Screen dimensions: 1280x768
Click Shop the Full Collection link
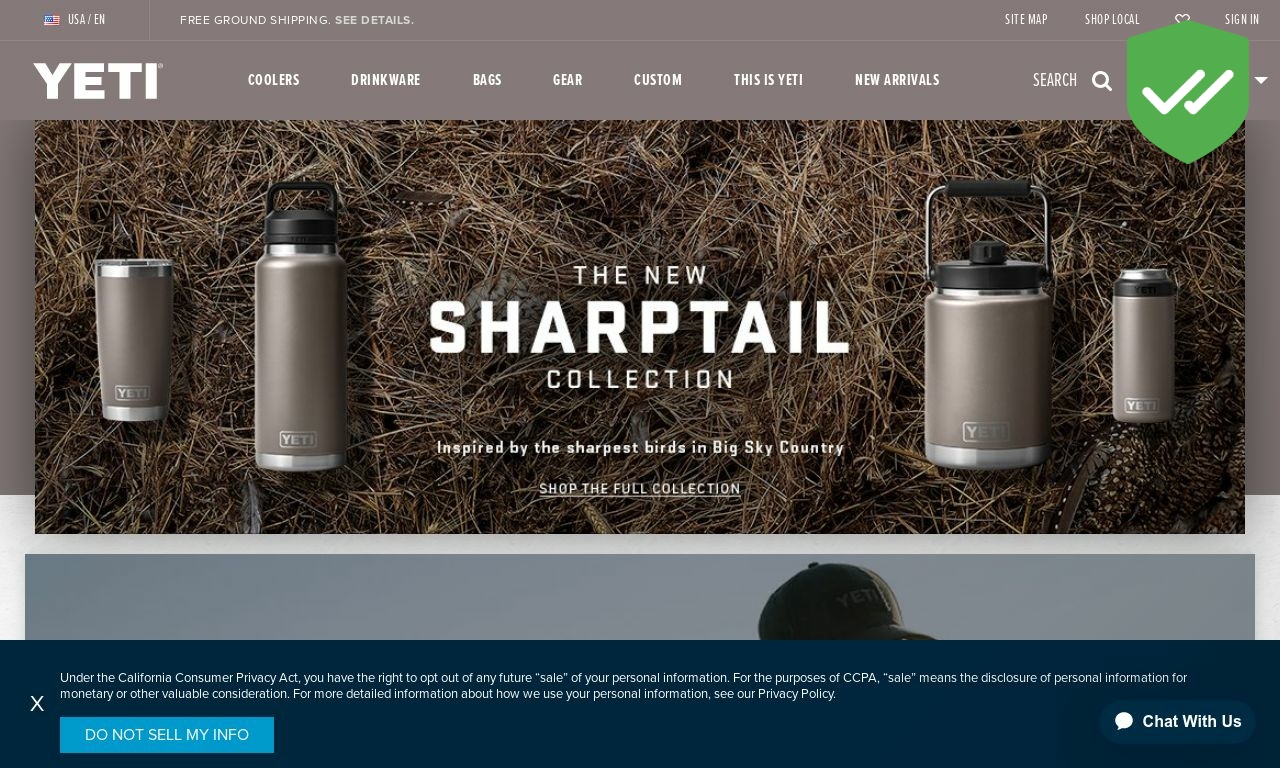tap(640, 489)
